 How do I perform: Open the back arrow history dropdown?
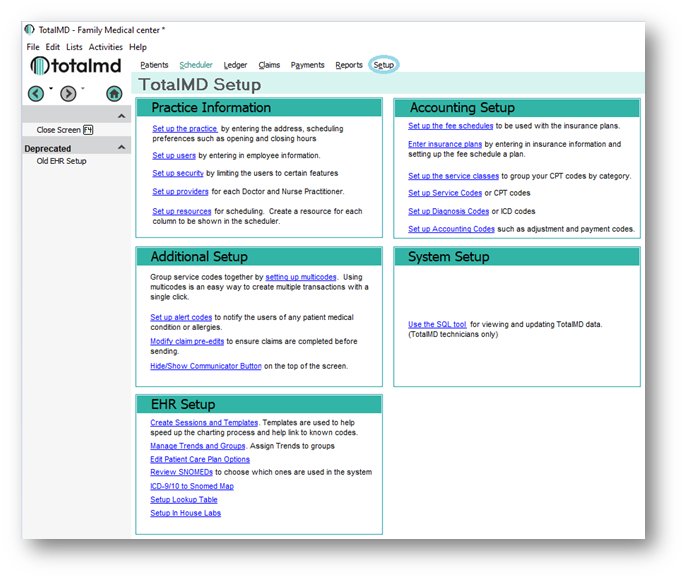[50, 89]
